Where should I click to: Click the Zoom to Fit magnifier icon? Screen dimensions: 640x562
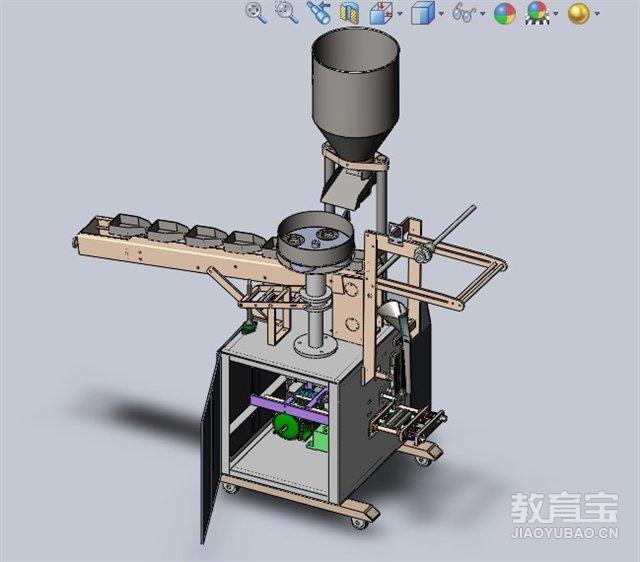point(256,13)
